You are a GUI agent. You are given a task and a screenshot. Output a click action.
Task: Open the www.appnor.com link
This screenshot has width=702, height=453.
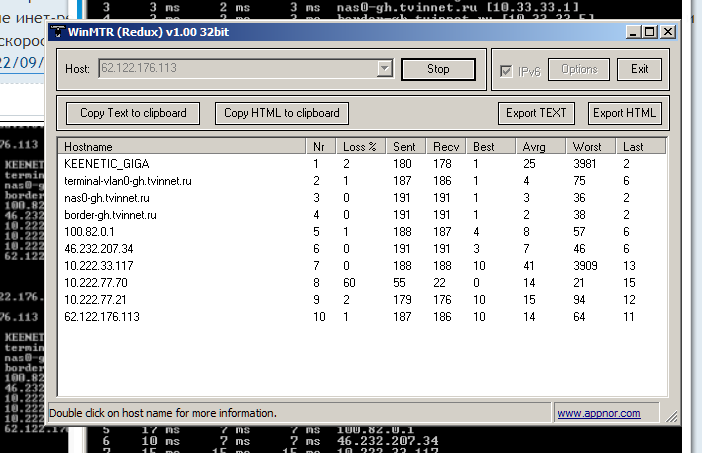[593, 412]
